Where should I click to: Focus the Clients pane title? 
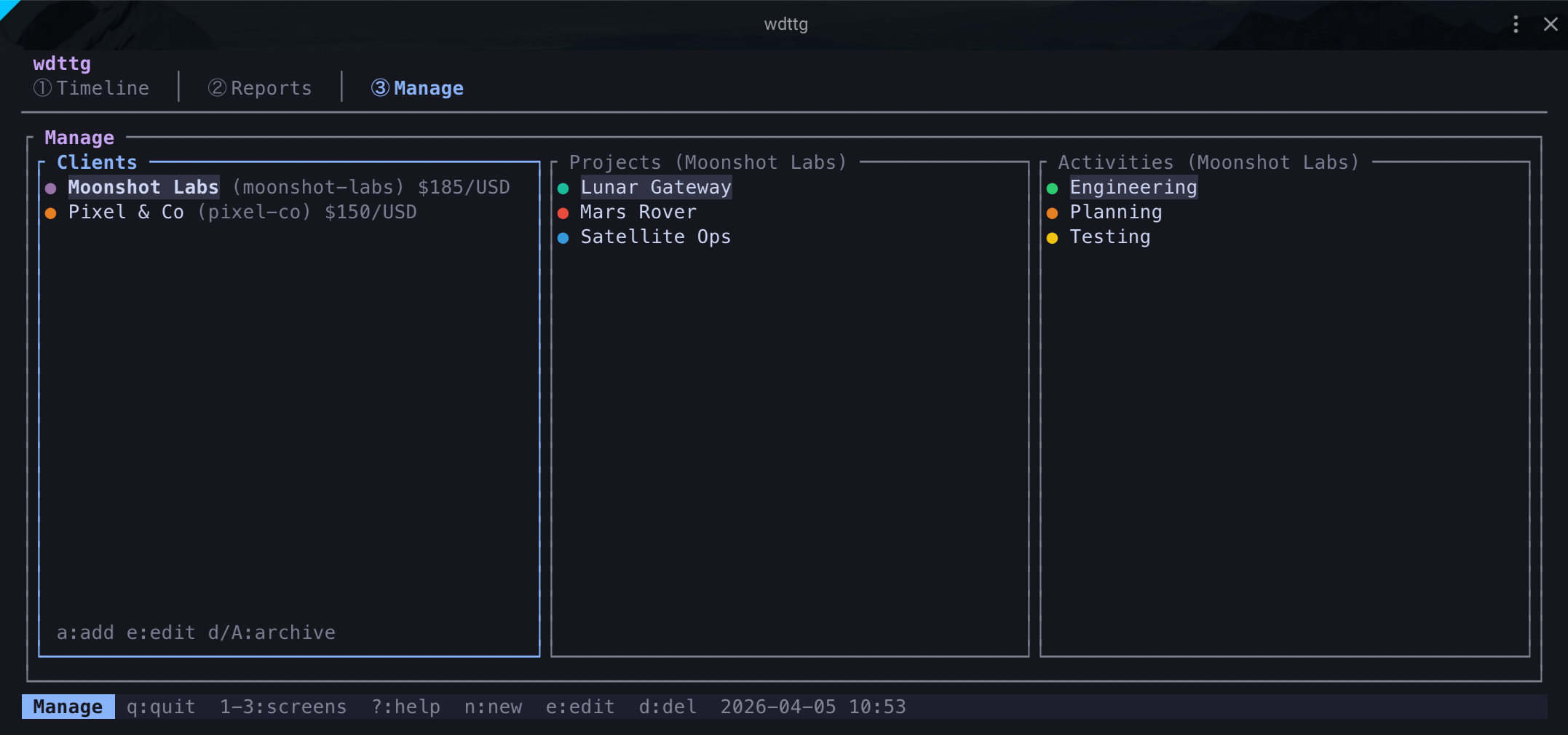(x=97, y=162)
